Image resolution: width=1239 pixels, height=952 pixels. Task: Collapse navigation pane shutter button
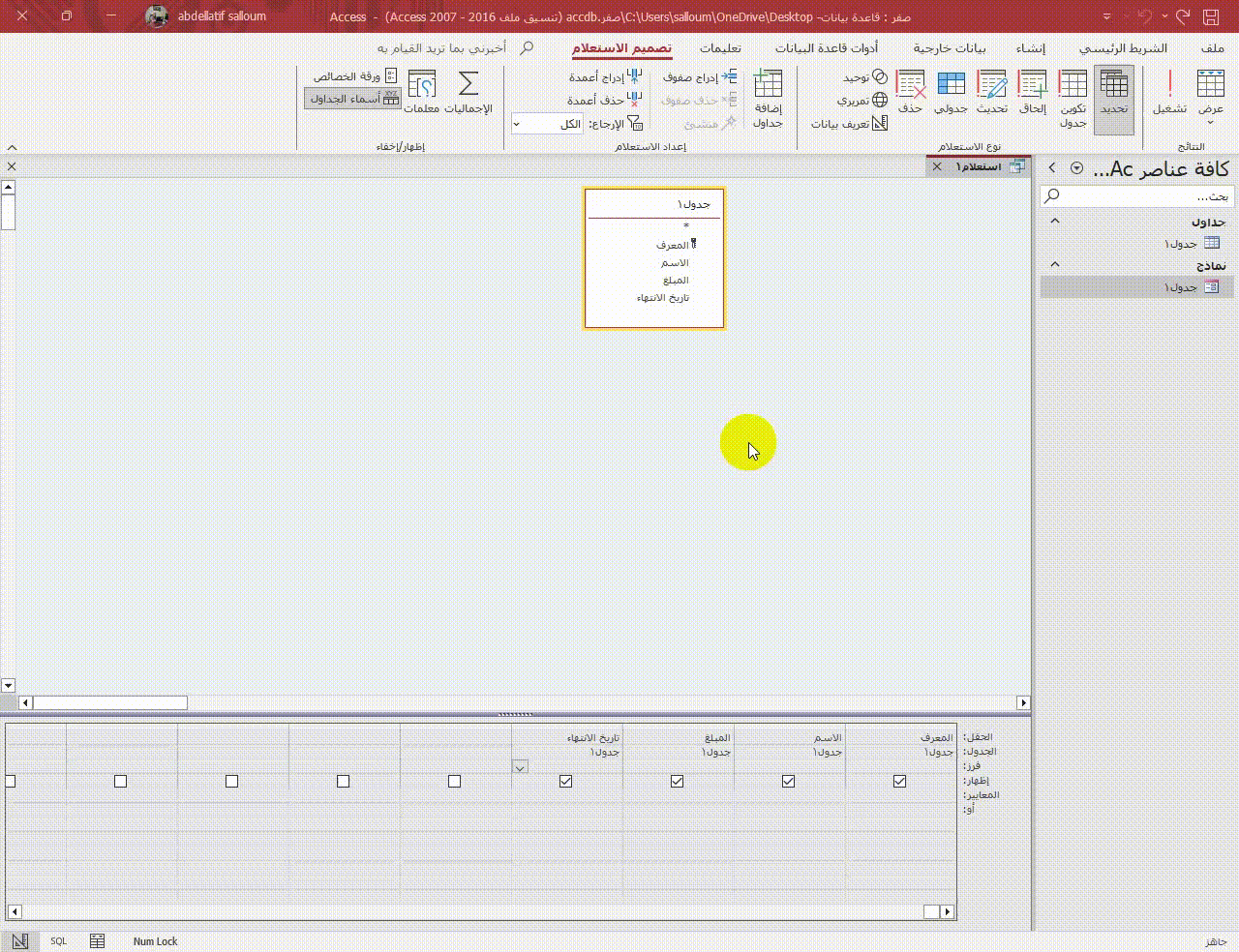1052,168
